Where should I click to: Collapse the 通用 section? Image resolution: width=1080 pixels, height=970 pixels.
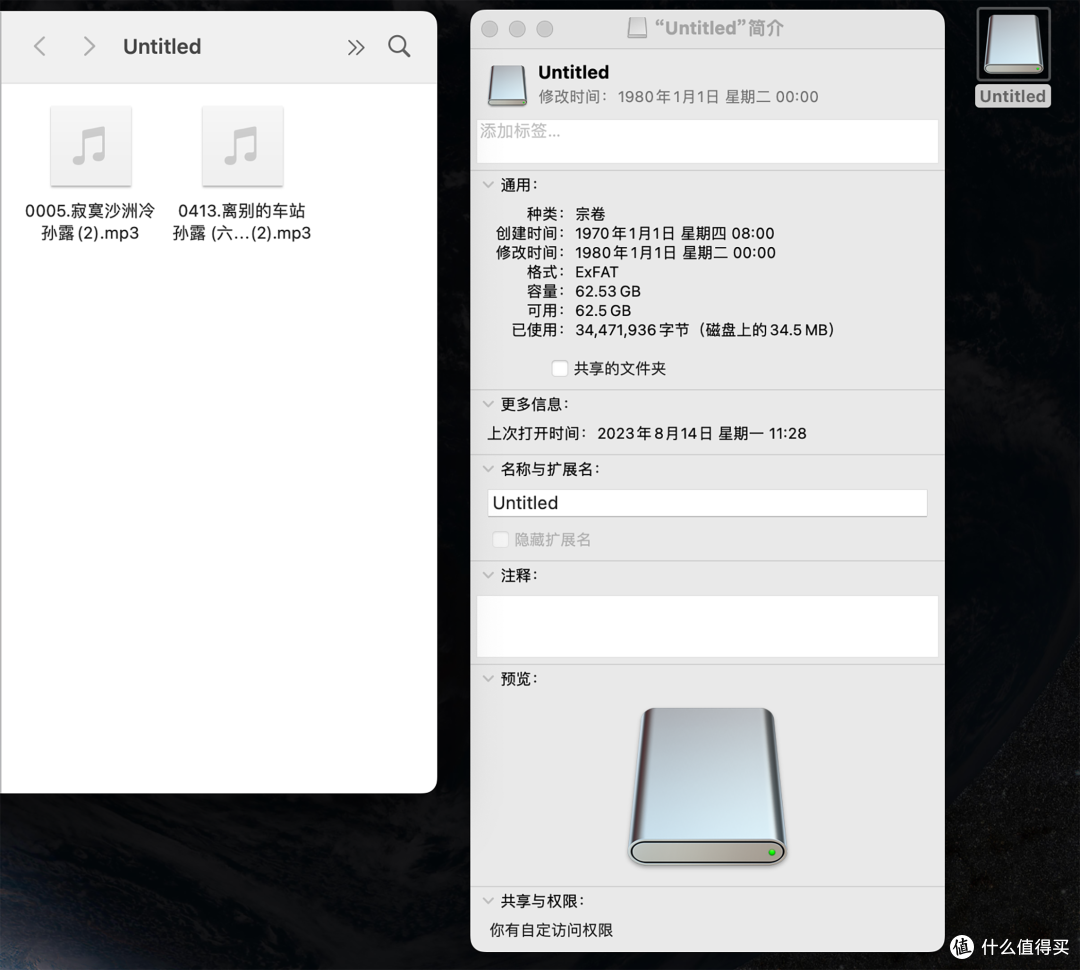(x=488, y=185)
